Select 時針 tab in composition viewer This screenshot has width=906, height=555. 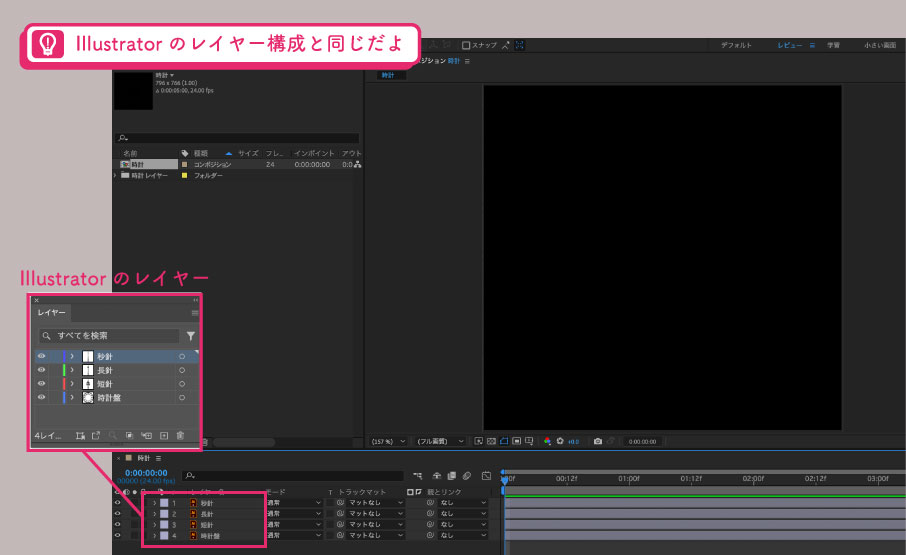coord(388,75)
